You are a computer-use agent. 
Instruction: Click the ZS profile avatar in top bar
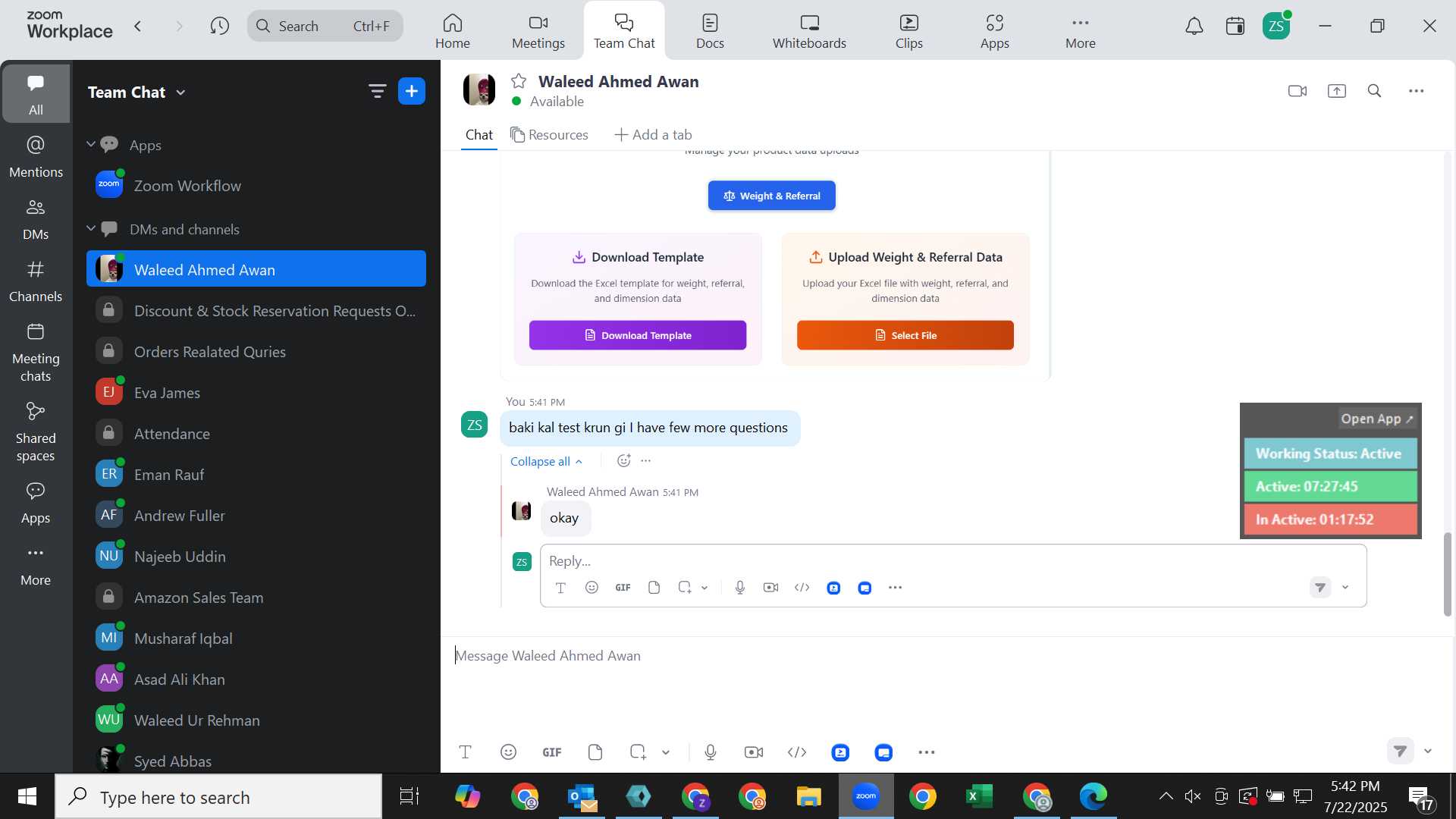pos(1276,27)
